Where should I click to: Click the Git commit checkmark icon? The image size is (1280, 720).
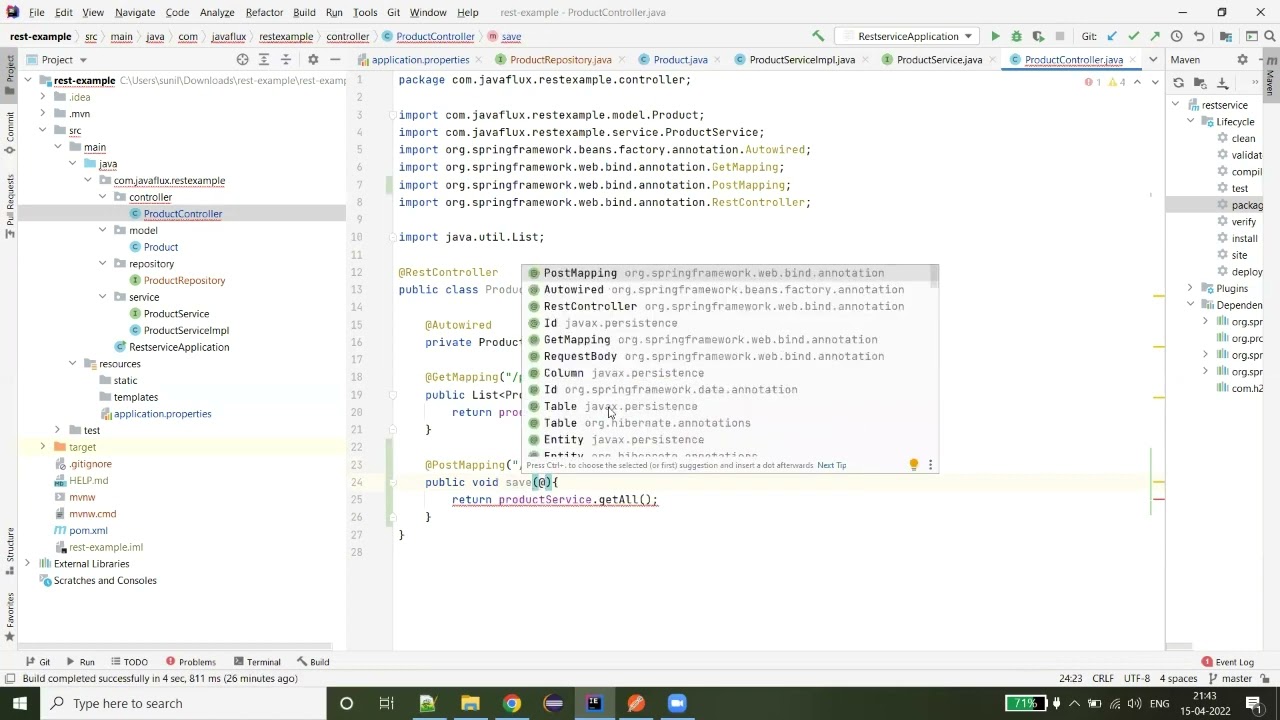[1133, 37]
